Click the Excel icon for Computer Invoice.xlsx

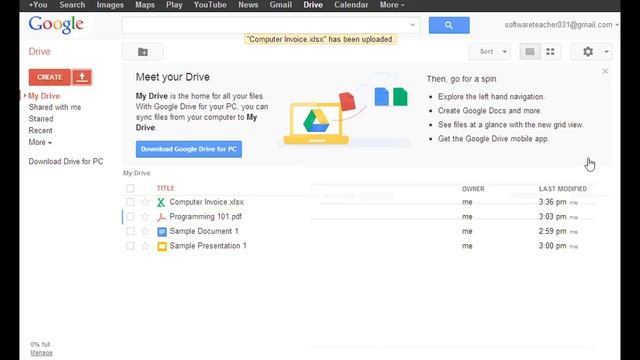coord(161,202)
